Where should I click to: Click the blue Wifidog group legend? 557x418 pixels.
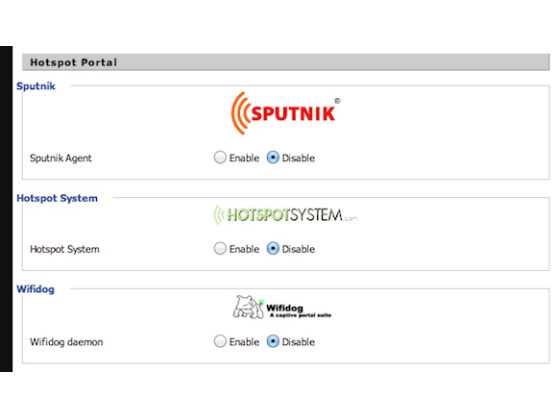point(36,289)
